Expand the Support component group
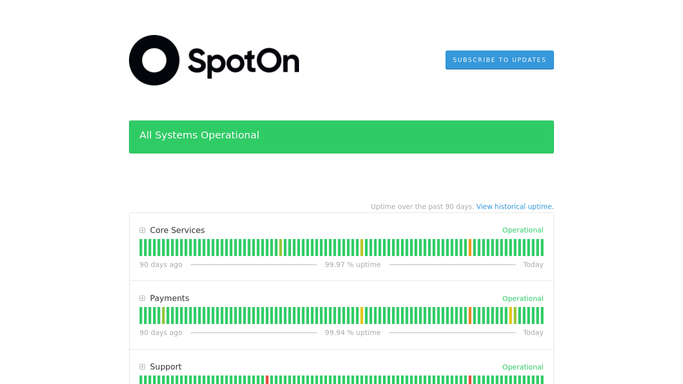The width and height of the screenshot is (683, 384). point(142,367)
